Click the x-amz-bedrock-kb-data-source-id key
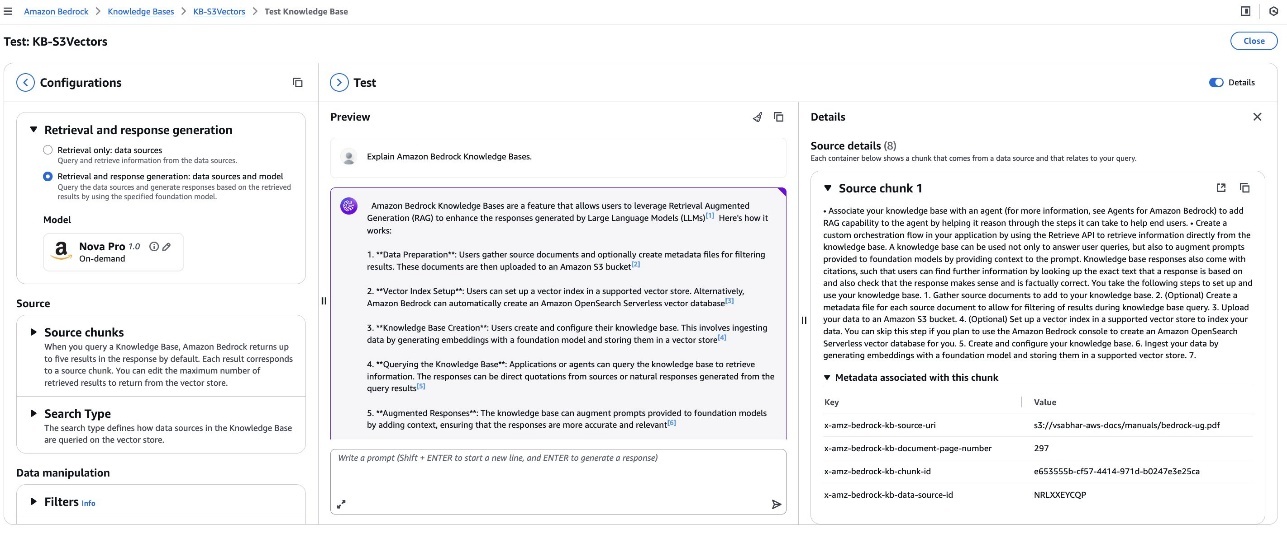The image size is (1287, 533). (888, 495)
